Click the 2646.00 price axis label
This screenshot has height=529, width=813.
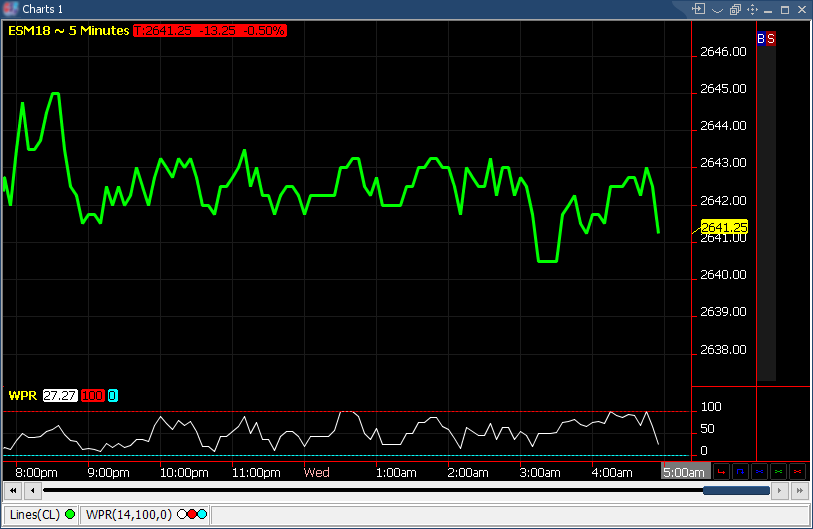[x=723, y=51]
